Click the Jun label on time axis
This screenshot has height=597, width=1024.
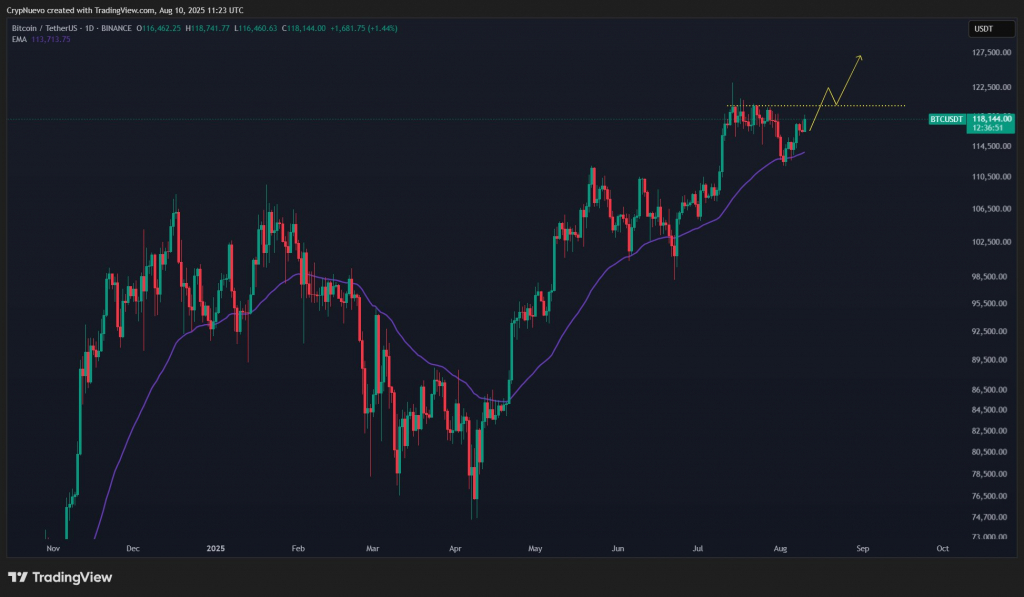click(618, 549)
